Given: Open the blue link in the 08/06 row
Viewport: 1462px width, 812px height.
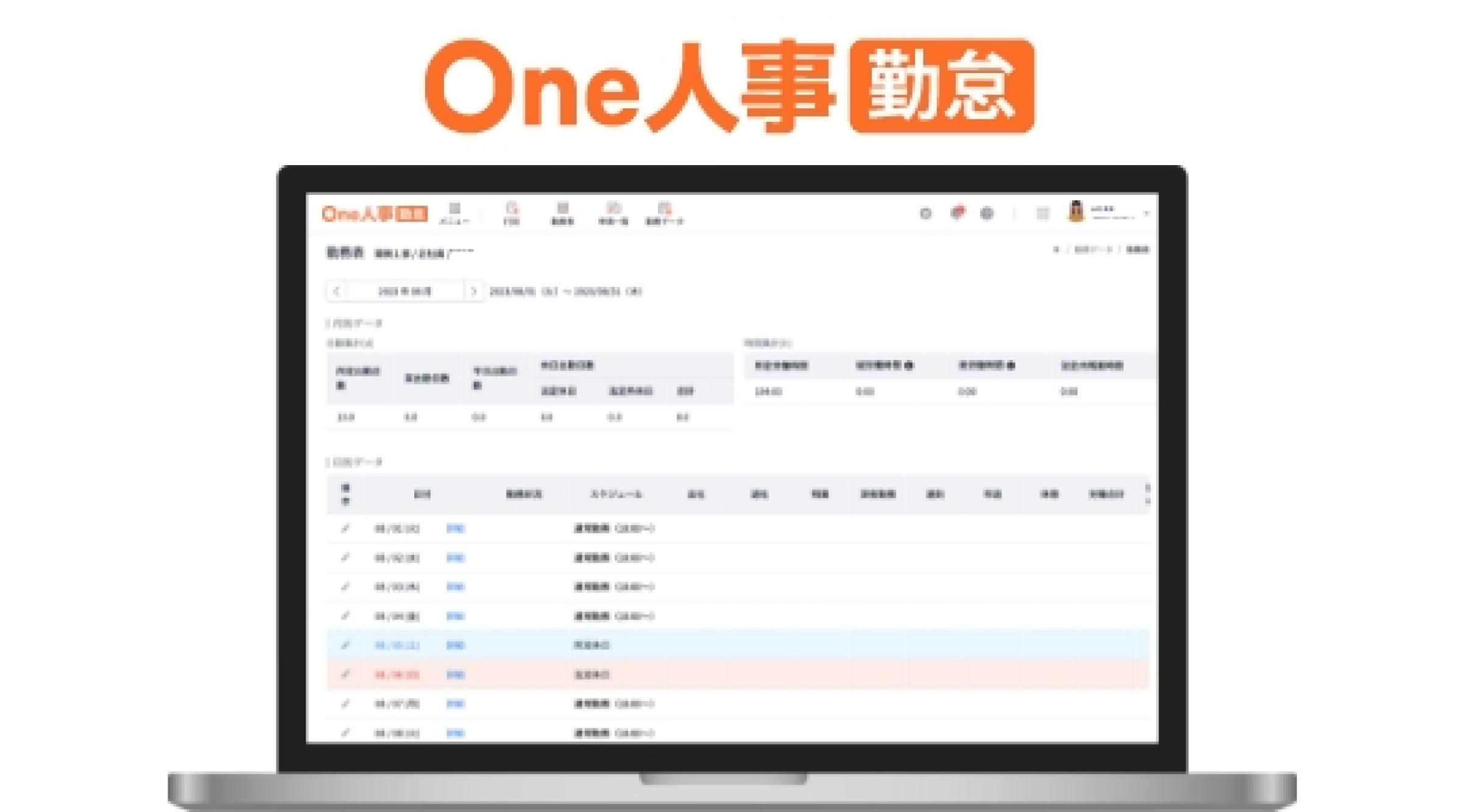Looking at the screenshot, I should tap(456, 675).
